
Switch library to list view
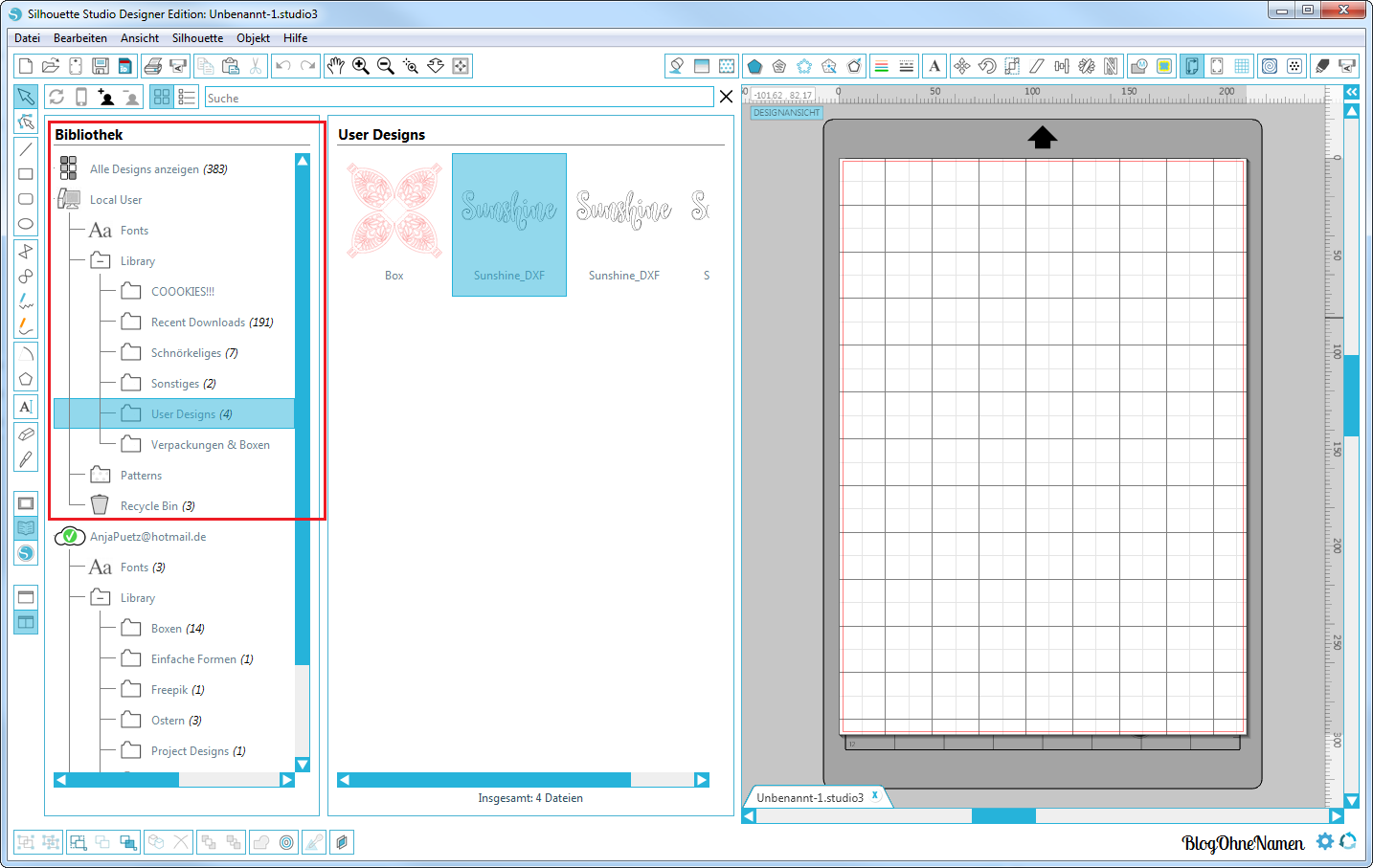187,98
